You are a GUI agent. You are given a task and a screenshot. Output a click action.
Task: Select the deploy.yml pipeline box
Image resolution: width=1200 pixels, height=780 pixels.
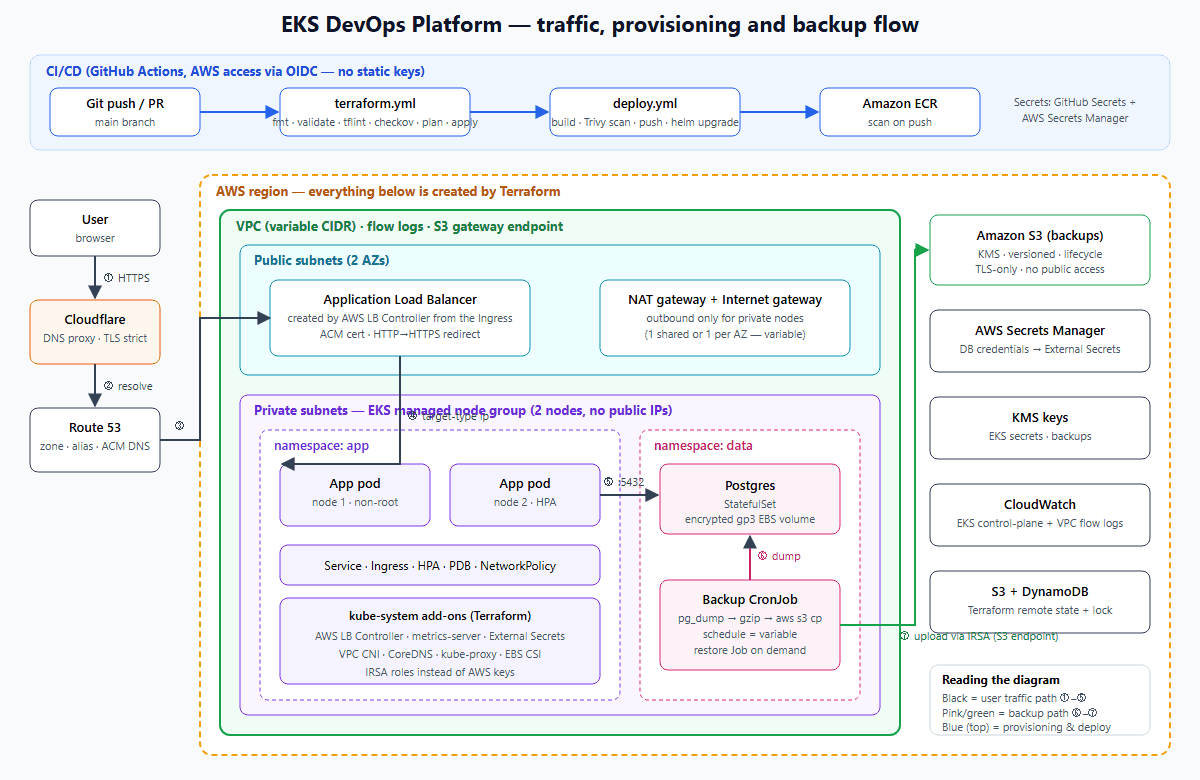(x=645, y=112)
